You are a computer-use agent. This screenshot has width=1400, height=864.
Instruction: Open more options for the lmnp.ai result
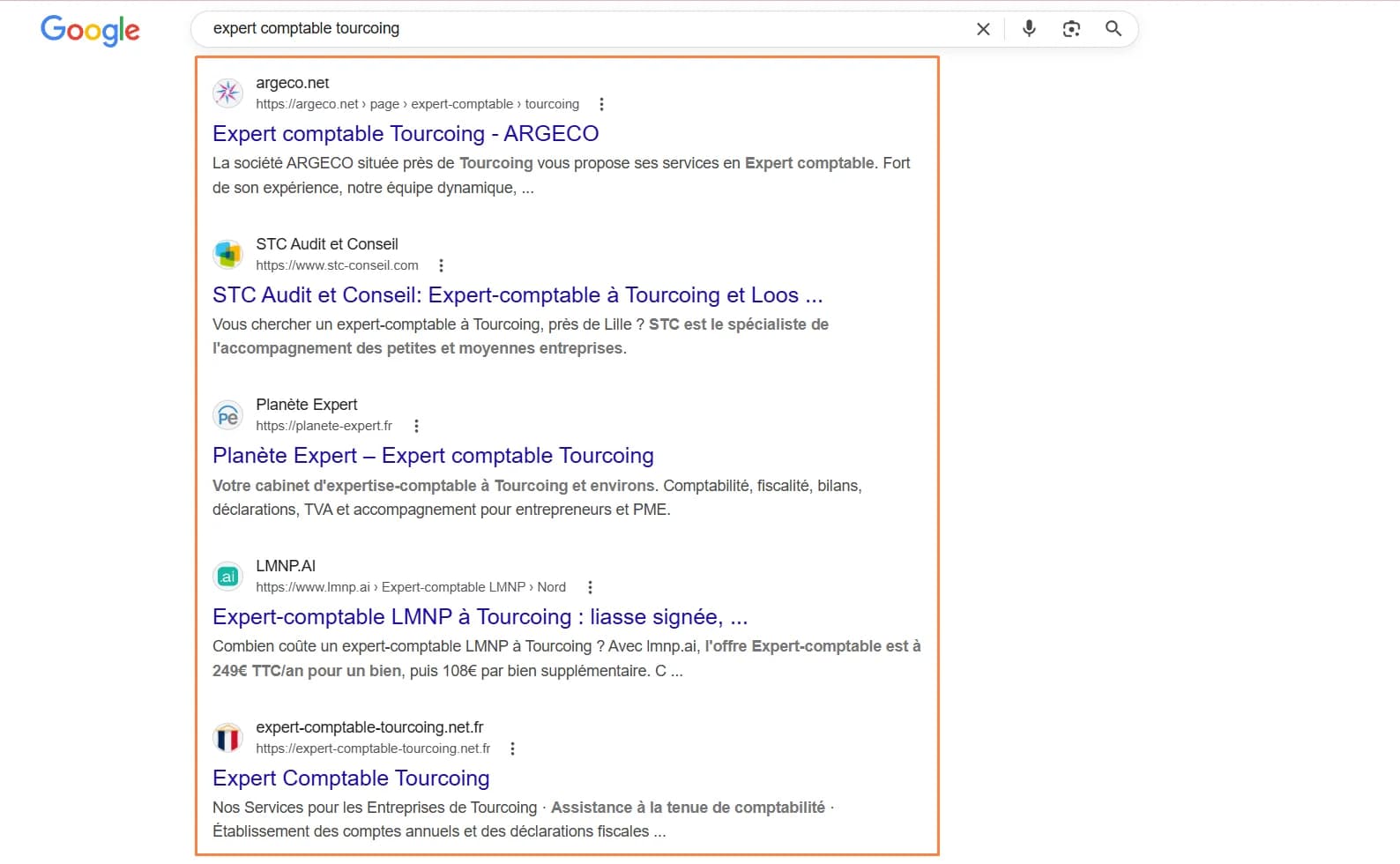point(590,587)
